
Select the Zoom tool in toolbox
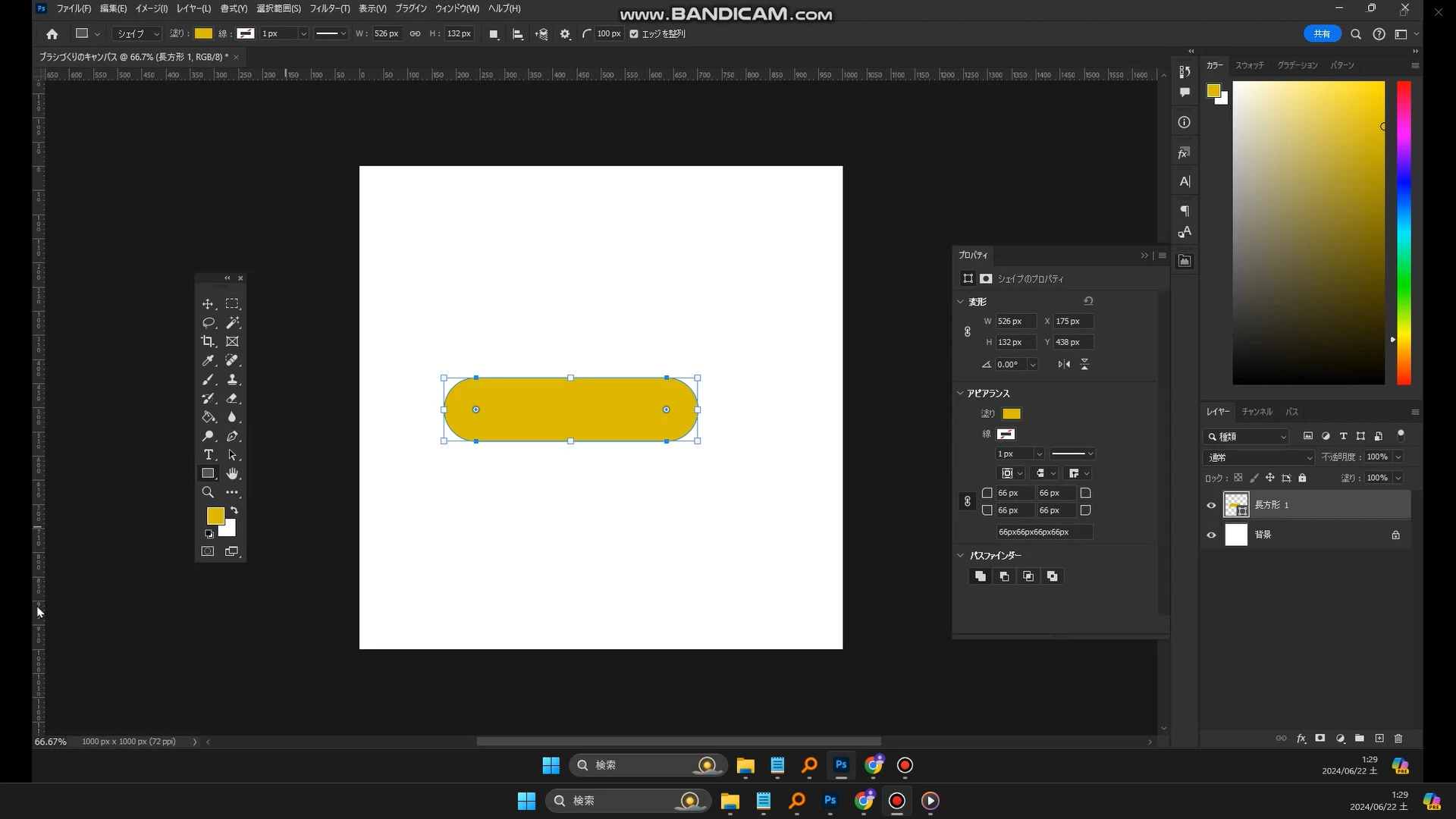point(208,493)
